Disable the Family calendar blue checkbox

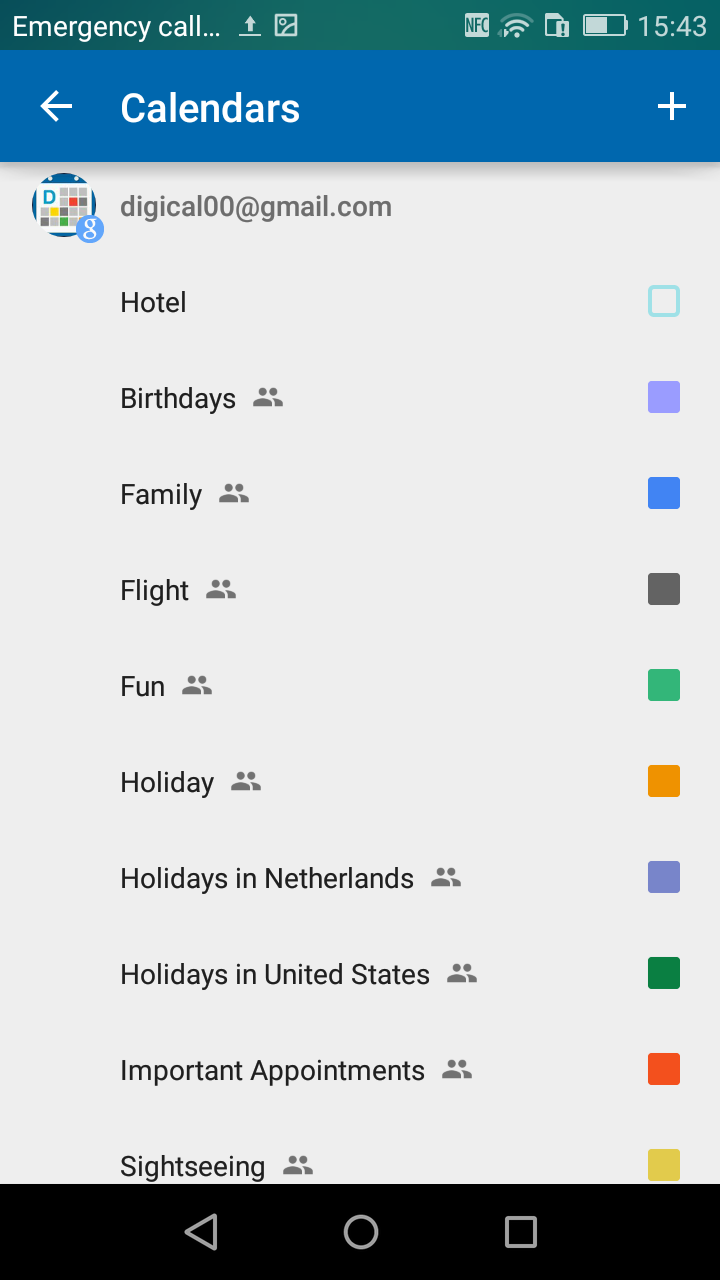click(x=664, y=494)
